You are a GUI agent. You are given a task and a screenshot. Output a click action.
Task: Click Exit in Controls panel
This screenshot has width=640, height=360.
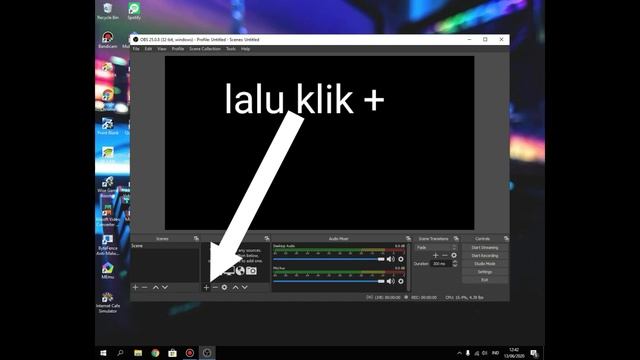click(485, 280)
